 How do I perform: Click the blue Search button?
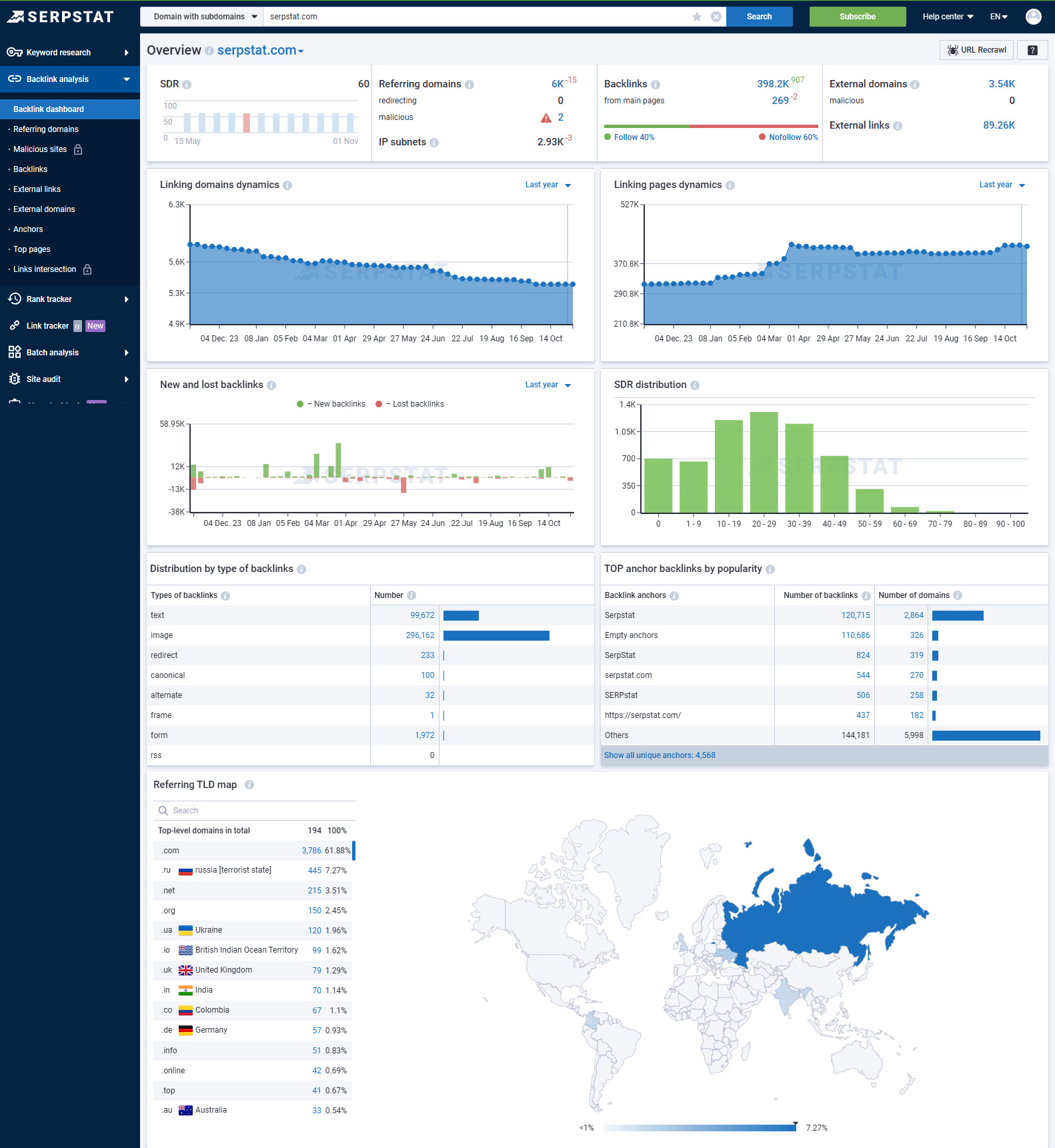pos(760,17)
